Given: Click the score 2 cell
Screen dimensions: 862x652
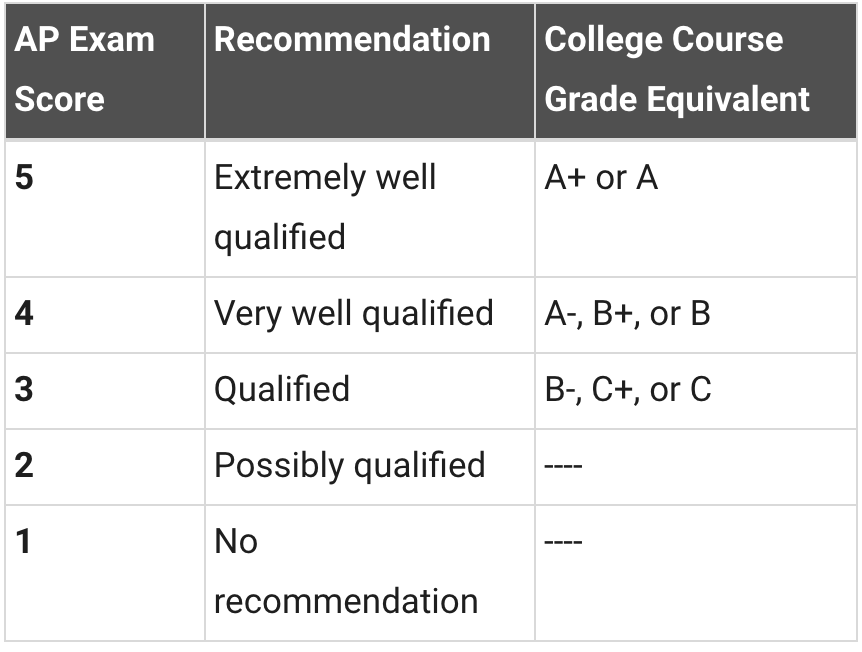Looking at the screenshot, I should pos(105,467).
